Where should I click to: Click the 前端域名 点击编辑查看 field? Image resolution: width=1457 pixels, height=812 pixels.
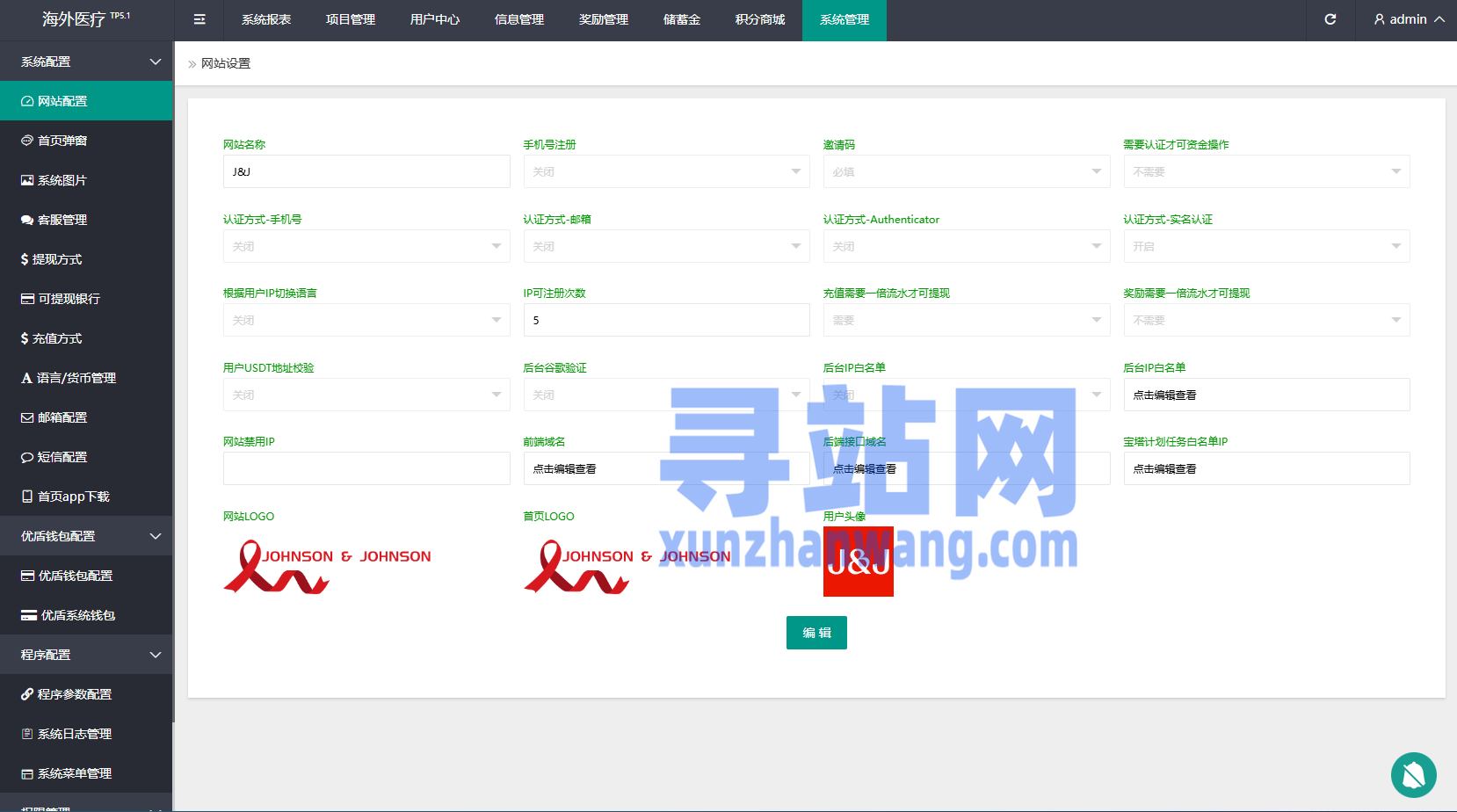pyautogui.click(x=666, y=468)
